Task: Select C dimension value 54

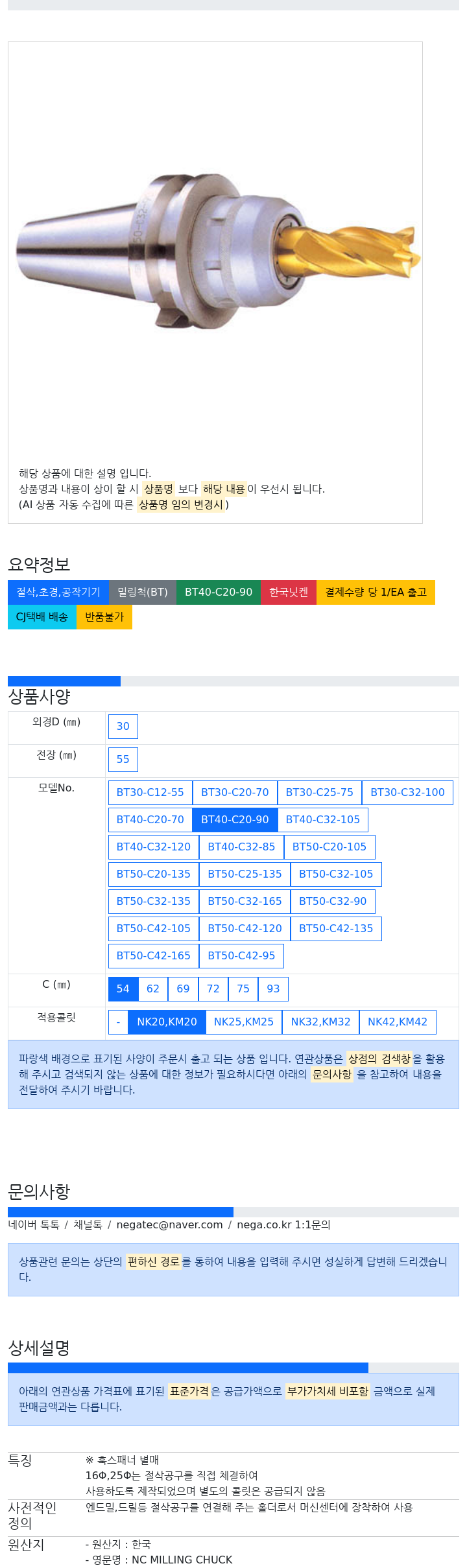Action: tap(123, 989)
